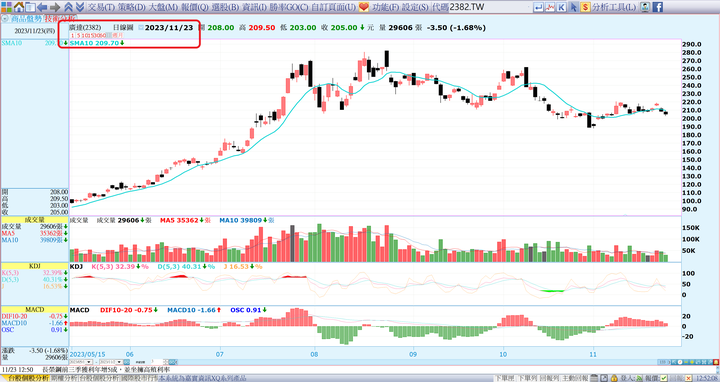Open date dropdown beside 2023/11/23
Image resolution: width=720 pixels, height=382 pixels.
(x=141, y=28)
